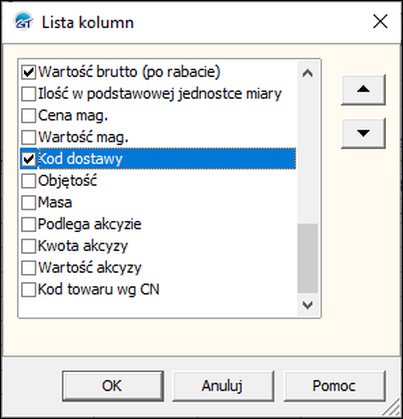Viewport: 403px width, 419px height.
Task: Open help with the Pomoc button
Action: tap(334, 386)
